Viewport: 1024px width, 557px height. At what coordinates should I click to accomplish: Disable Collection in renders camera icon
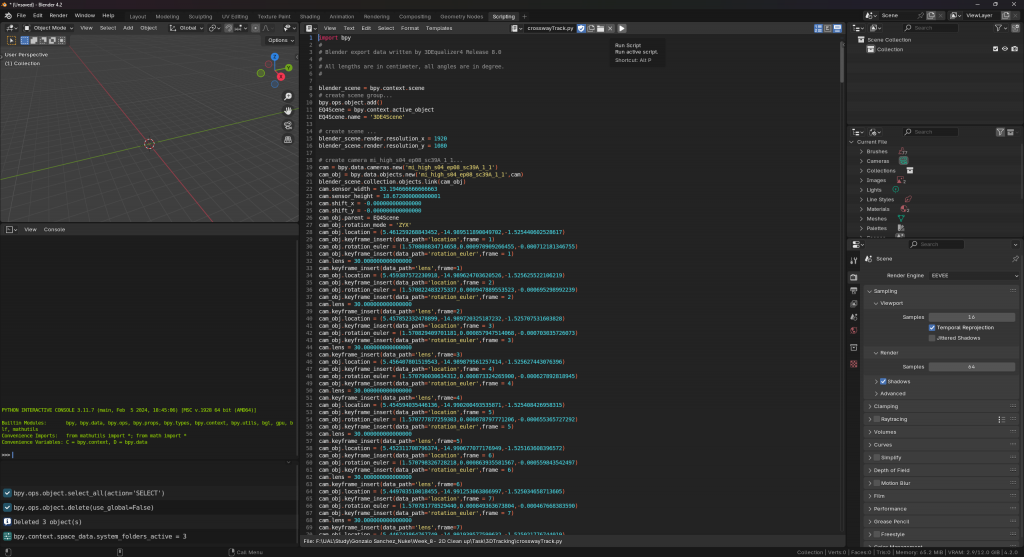[1014, 49]
